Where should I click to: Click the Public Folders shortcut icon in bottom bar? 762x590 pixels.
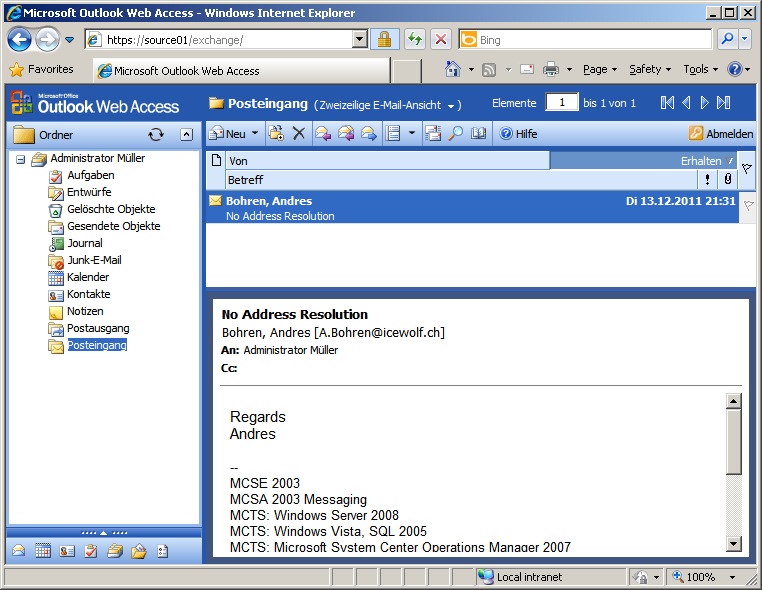coord(139,551)
